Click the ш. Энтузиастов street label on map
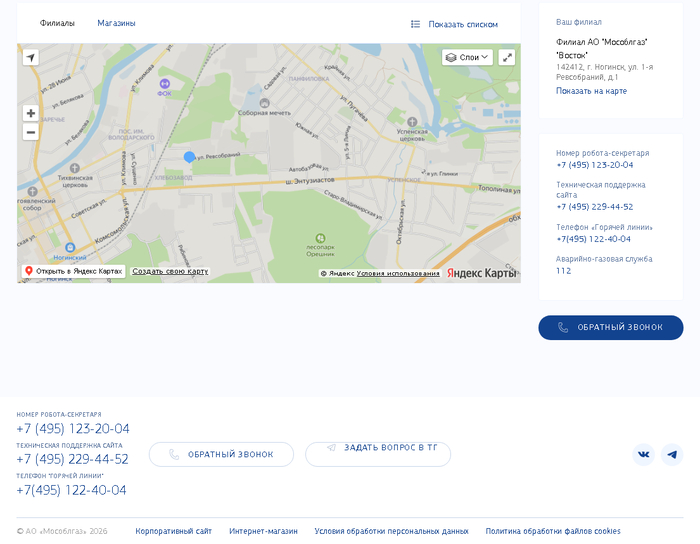The width and height of the screenshot is (700, 544). coord(310,181)
